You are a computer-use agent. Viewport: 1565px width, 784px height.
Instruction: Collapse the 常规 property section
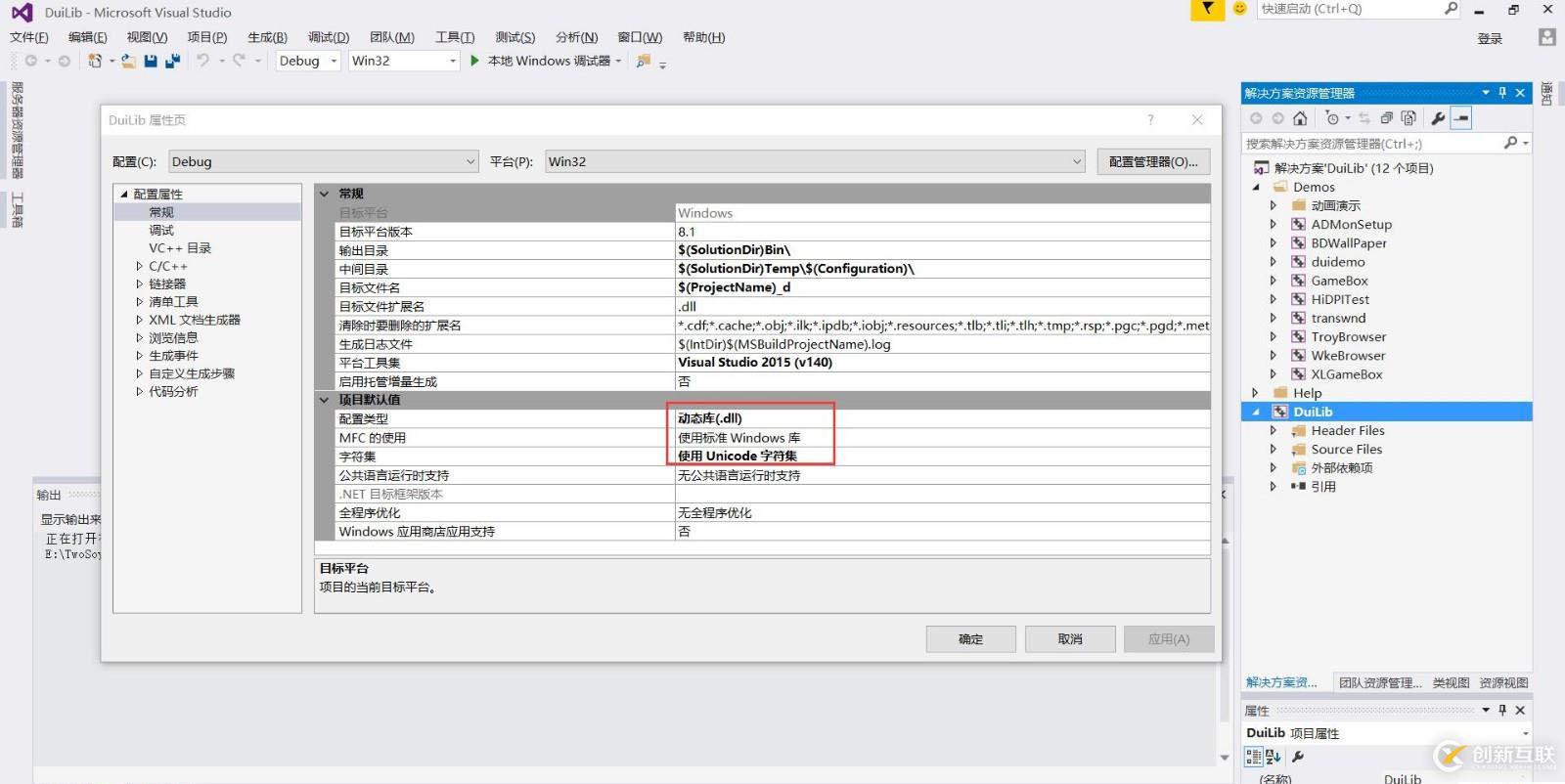pyautogui.click(x=324, y=194)
